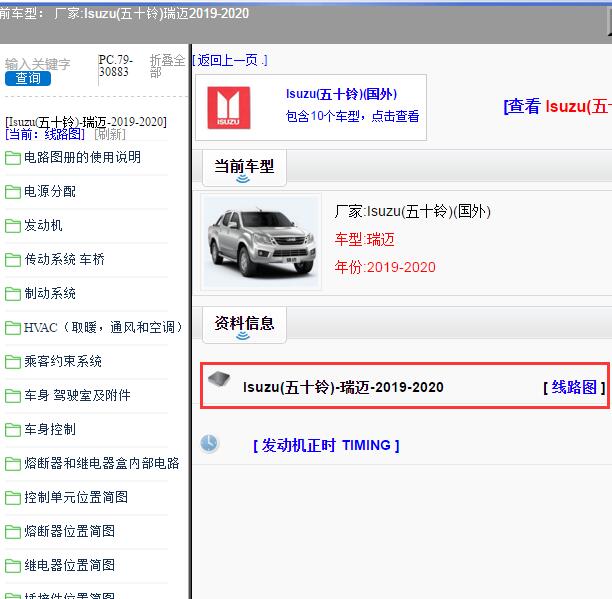Open folder icon for 电源分配

pos(12,192)
